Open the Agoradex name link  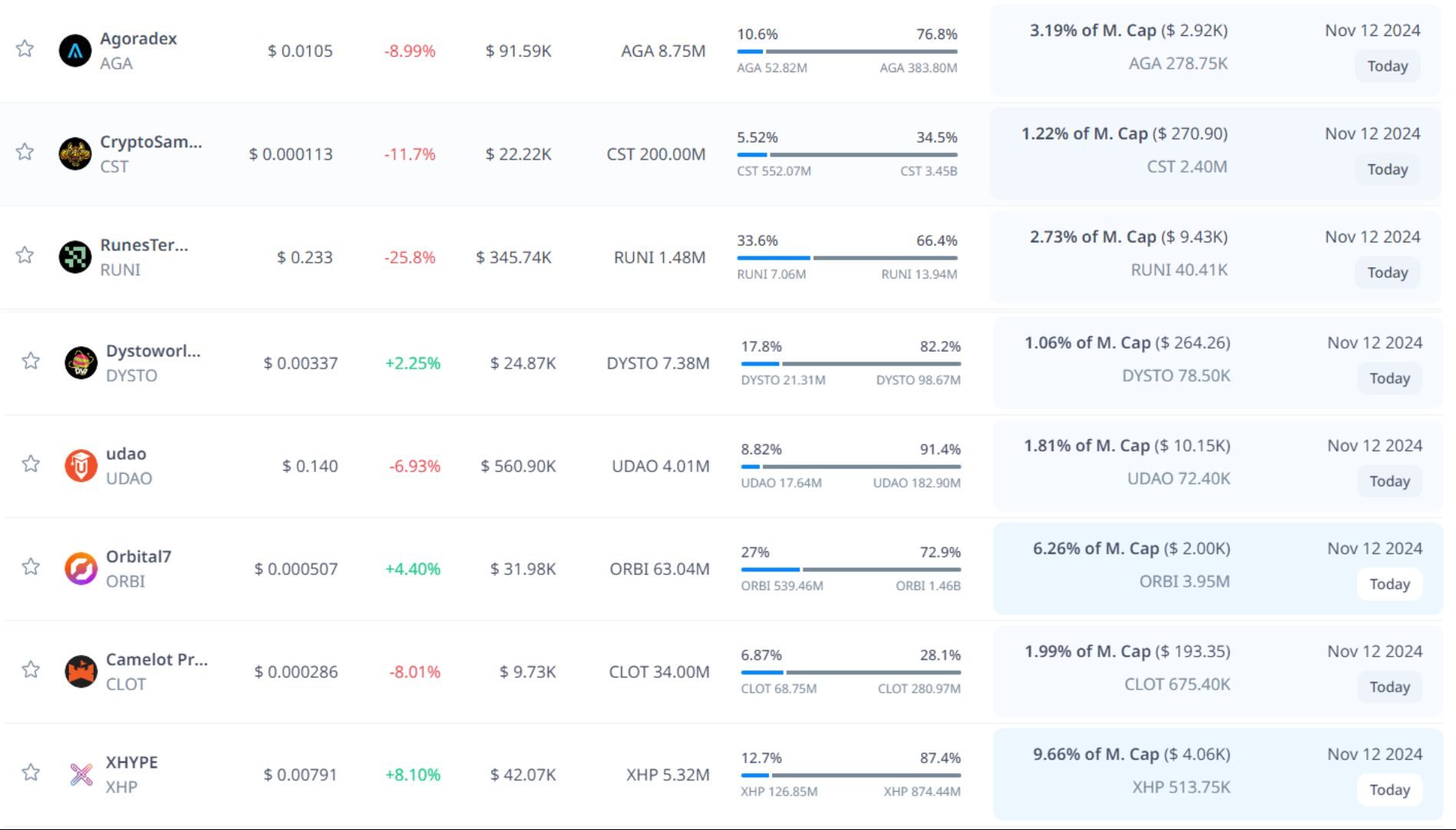point(138,38)
